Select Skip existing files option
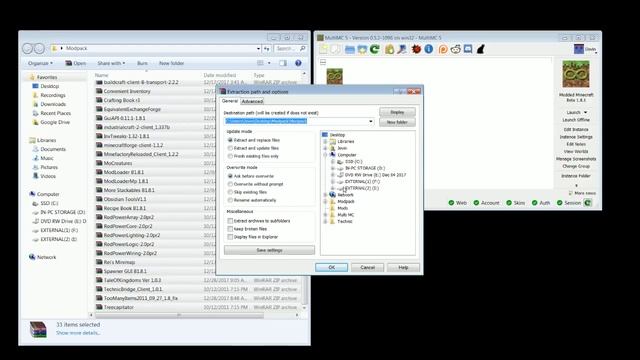This screenshot has height=360, width=640. 230,192
